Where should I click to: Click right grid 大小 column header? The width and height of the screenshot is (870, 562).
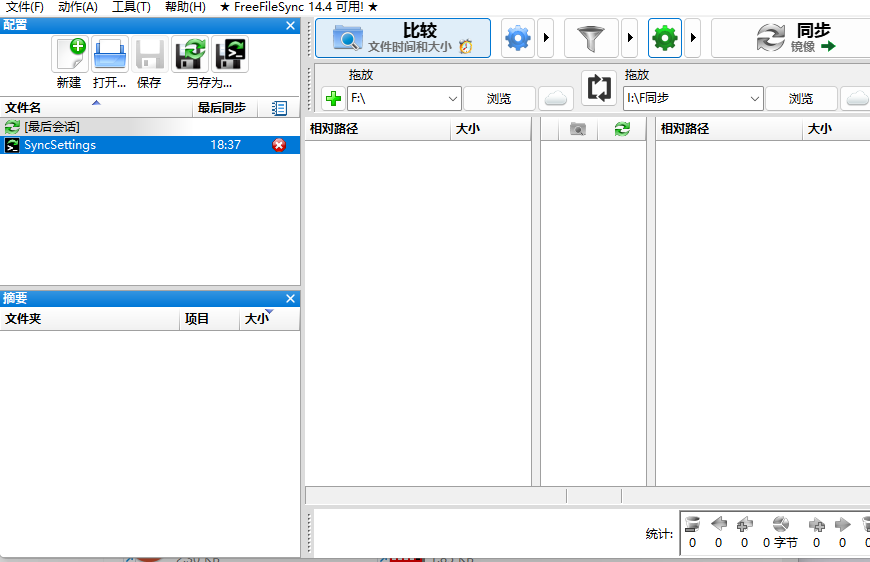pos(836,129)
